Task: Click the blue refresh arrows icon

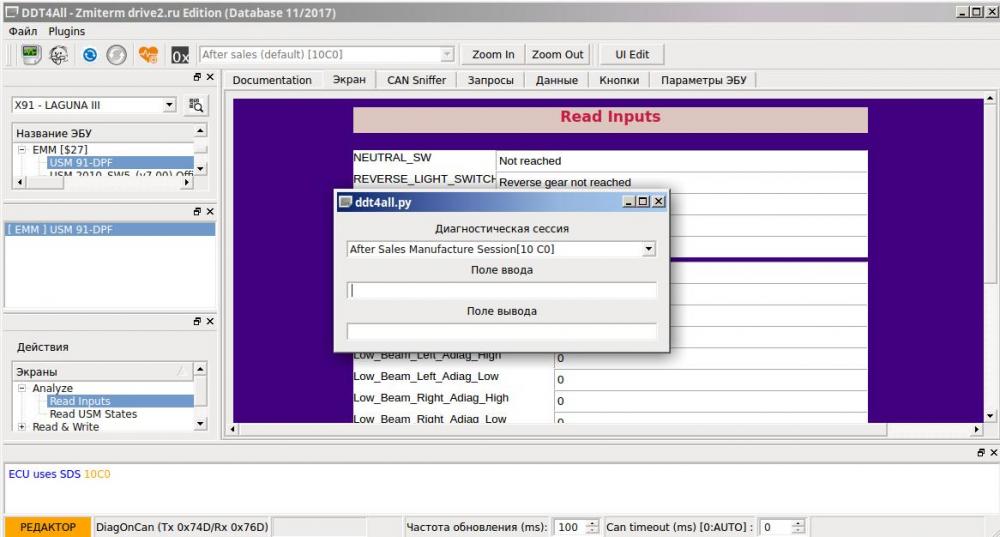Action: pos(90,55)
